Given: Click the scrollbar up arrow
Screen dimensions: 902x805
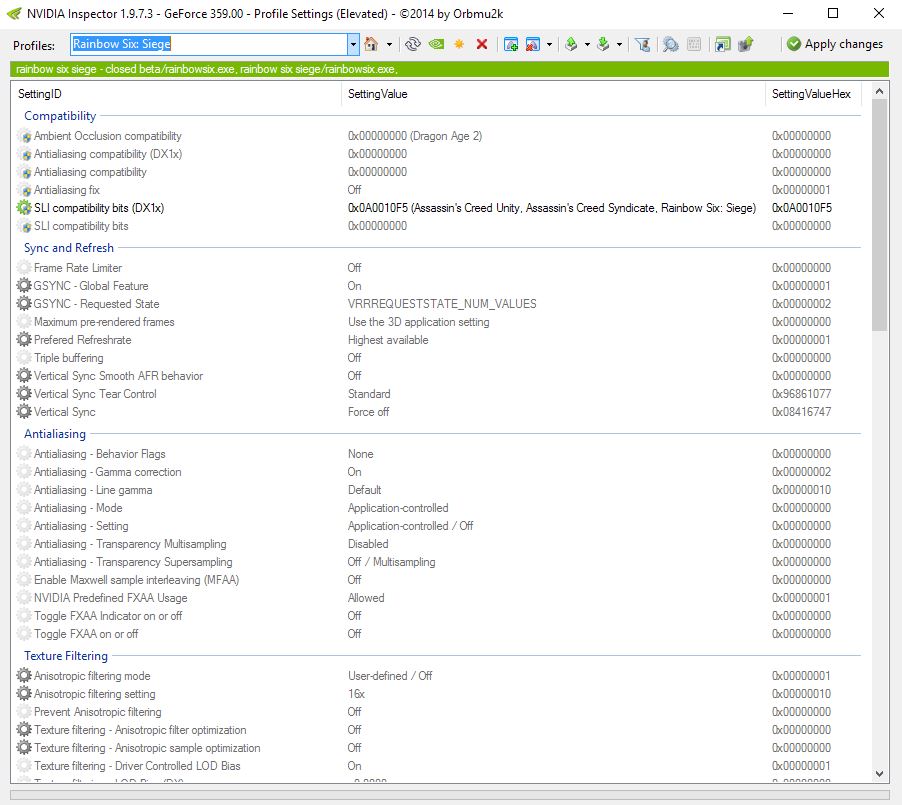Looking at the screenshot, I should click(878, 91).
